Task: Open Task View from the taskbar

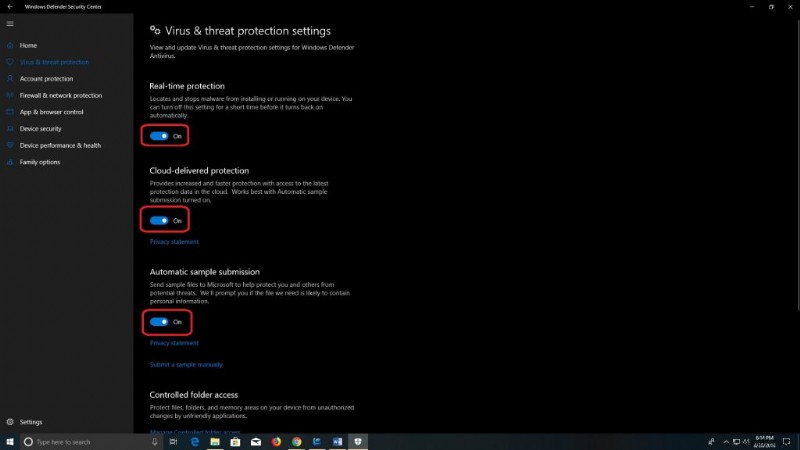Action: [x=173, y=442]
